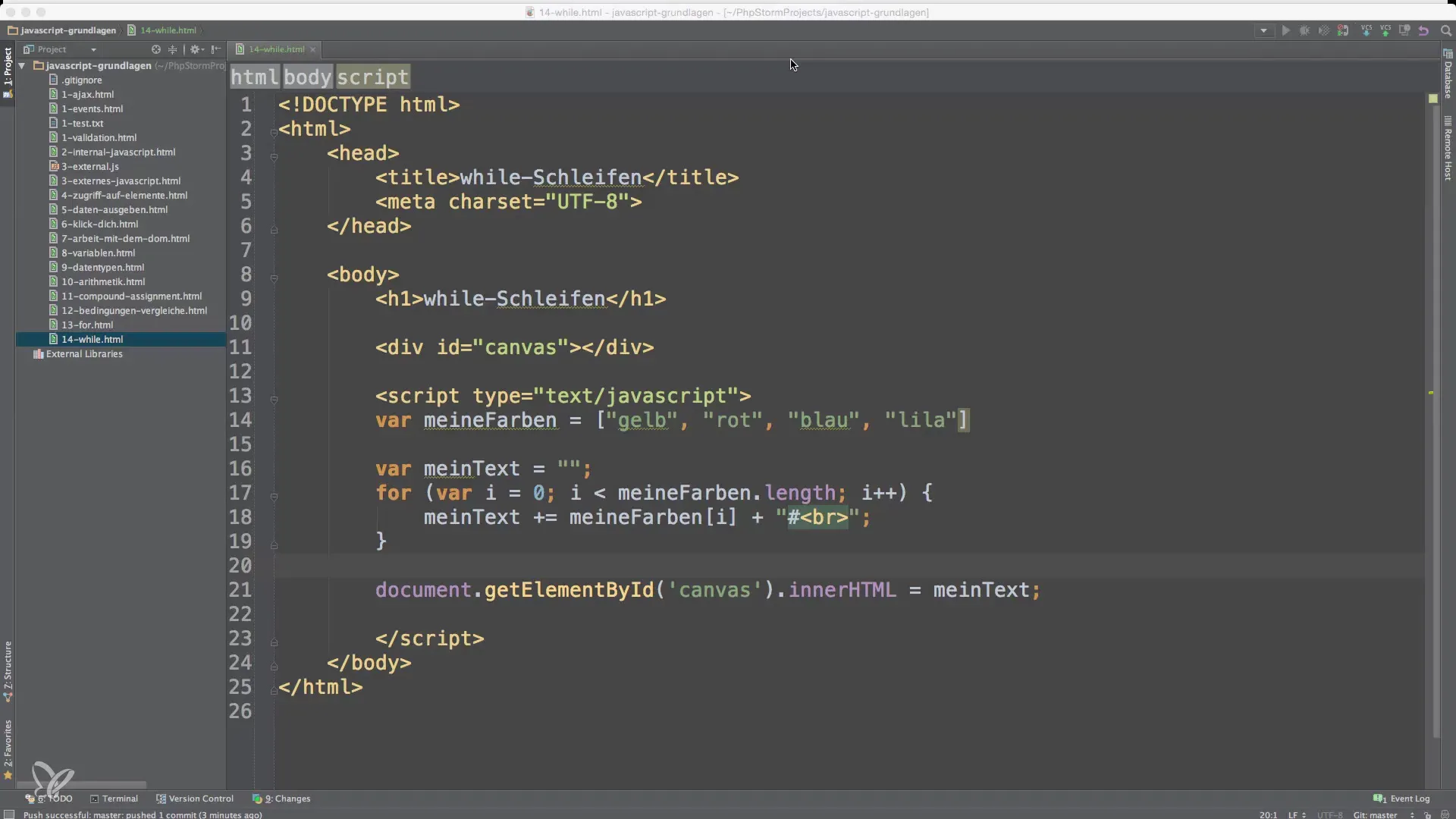This screenshot has width=1456, height=819.
Task: Fold the head tag on line 3
Action: [x=274, y=156]
